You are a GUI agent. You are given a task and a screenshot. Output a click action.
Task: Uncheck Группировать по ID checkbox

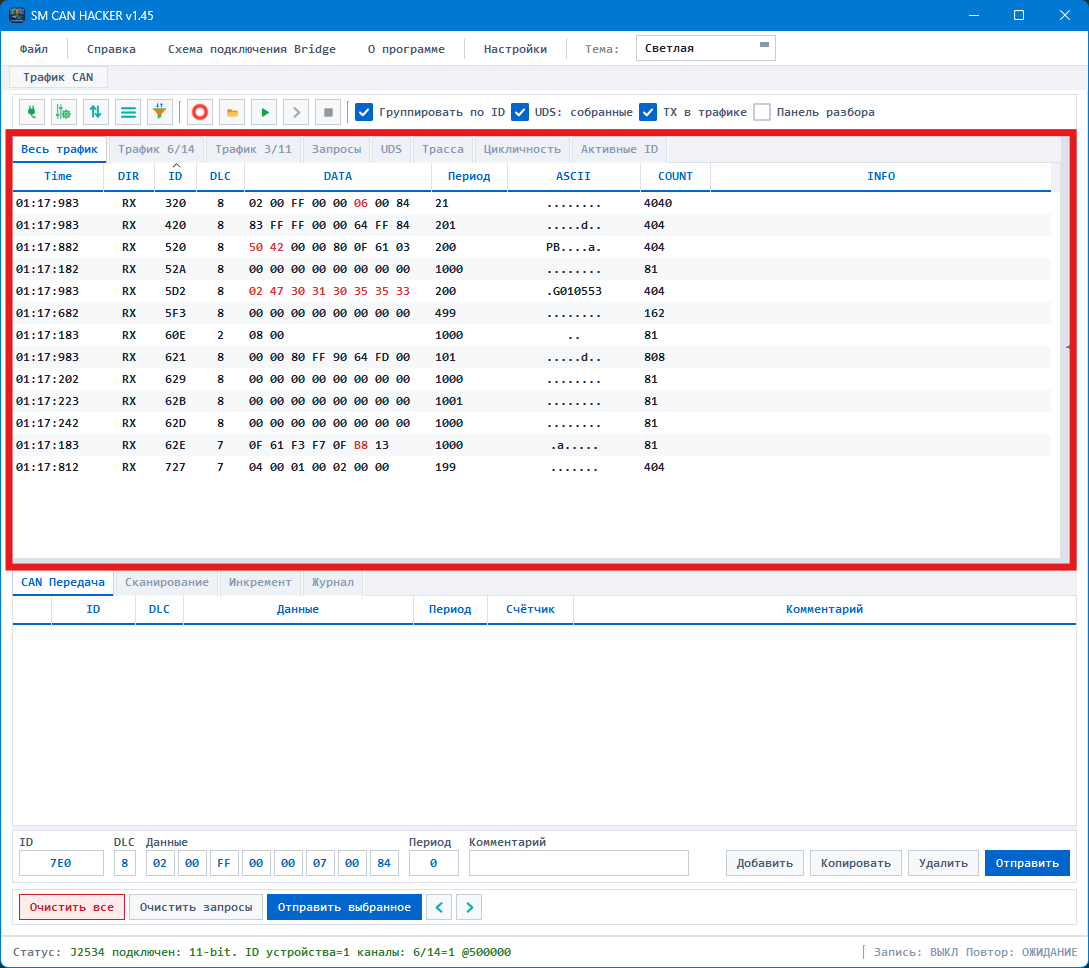pos(364,112)
